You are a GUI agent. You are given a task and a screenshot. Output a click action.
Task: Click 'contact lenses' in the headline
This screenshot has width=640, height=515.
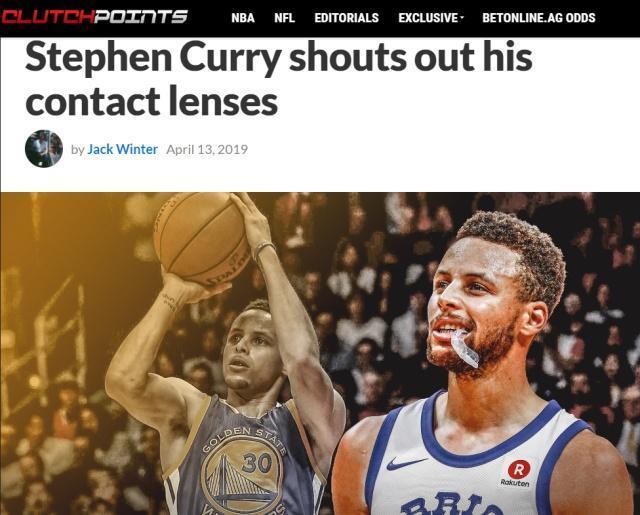(152, 101)
